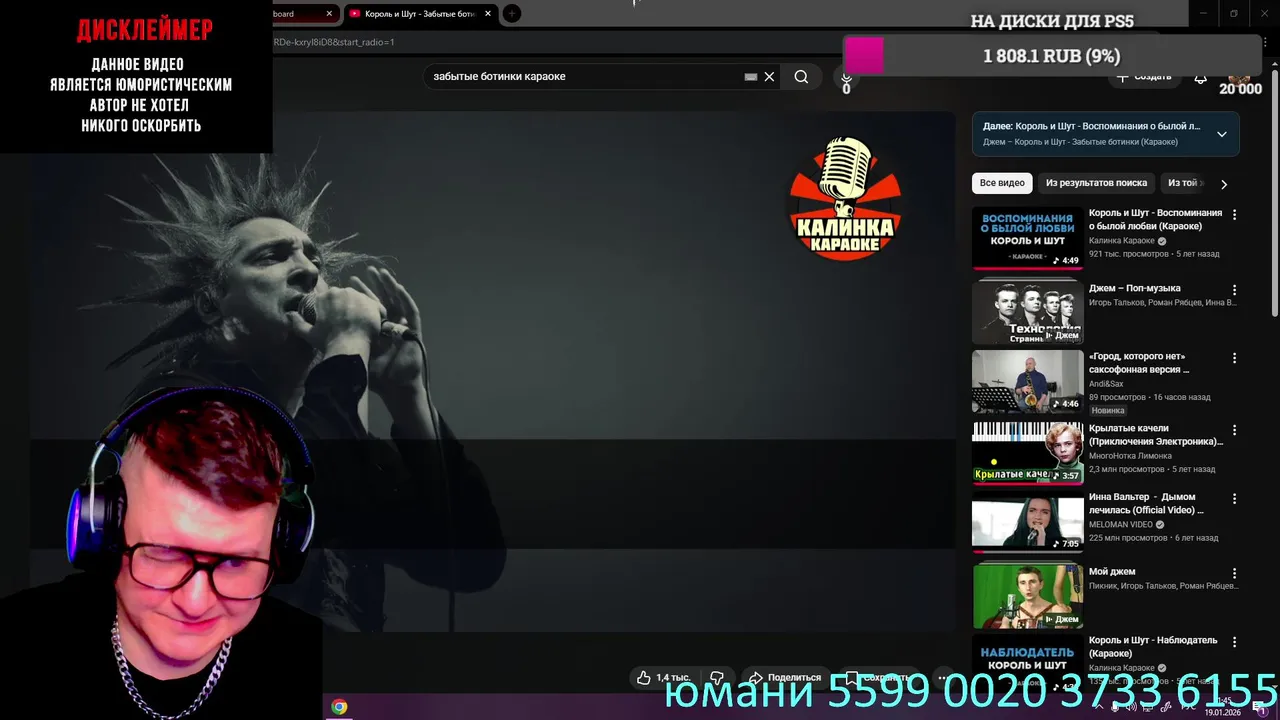Click the main video player area
The width and height of the screenshot is (1280, 720).
click(492, 370)
